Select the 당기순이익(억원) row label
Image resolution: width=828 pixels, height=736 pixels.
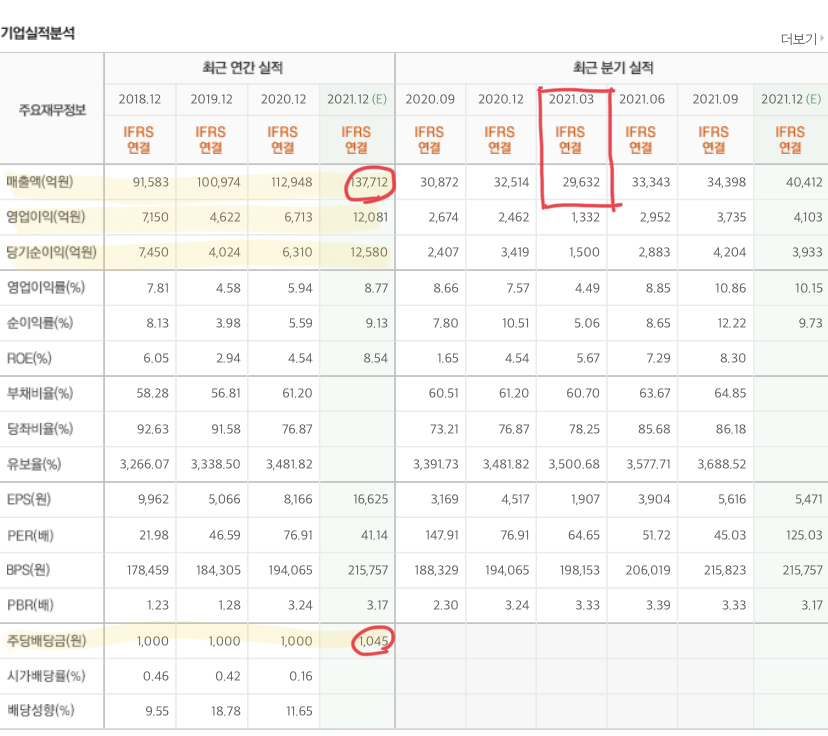(51, 252)
